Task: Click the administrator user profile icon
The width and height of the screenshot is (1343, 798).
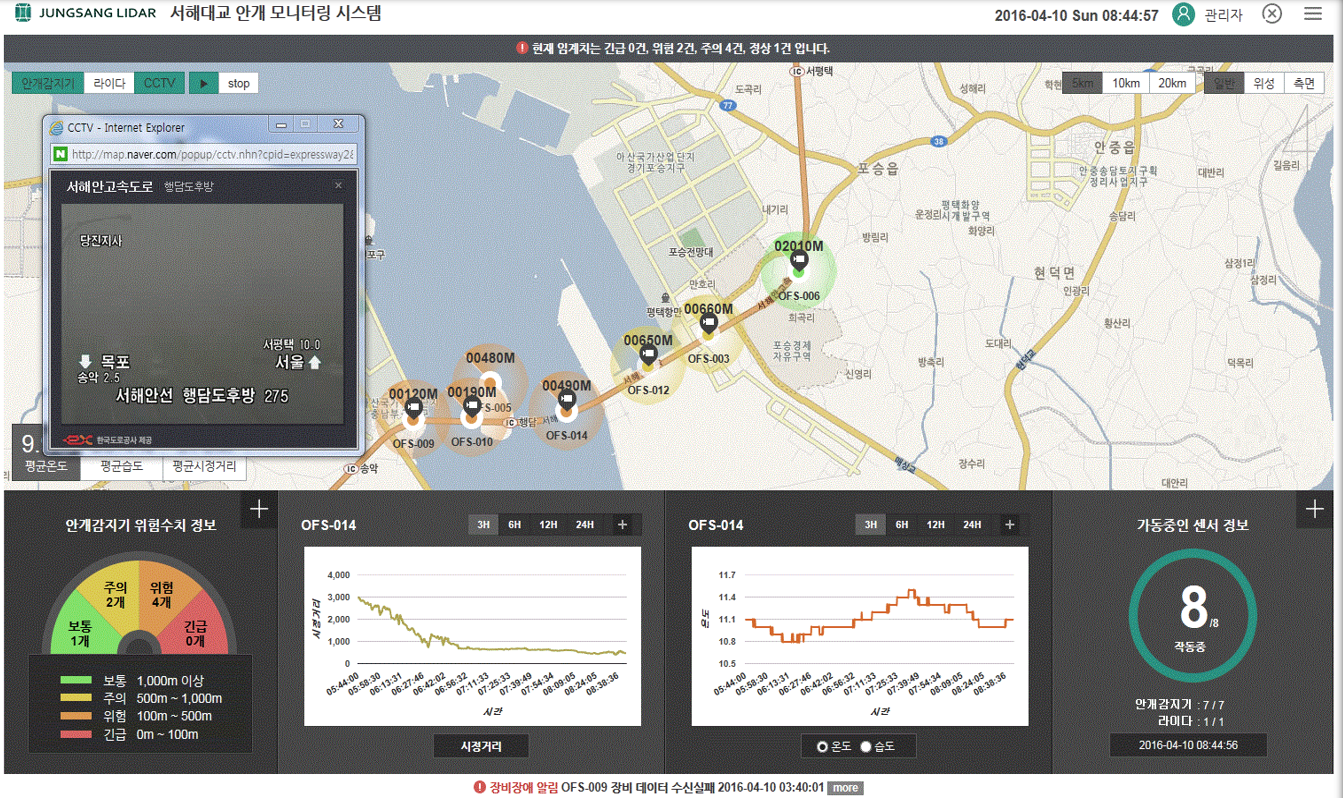Action: pyautogui.click(x=1183, y=14)
